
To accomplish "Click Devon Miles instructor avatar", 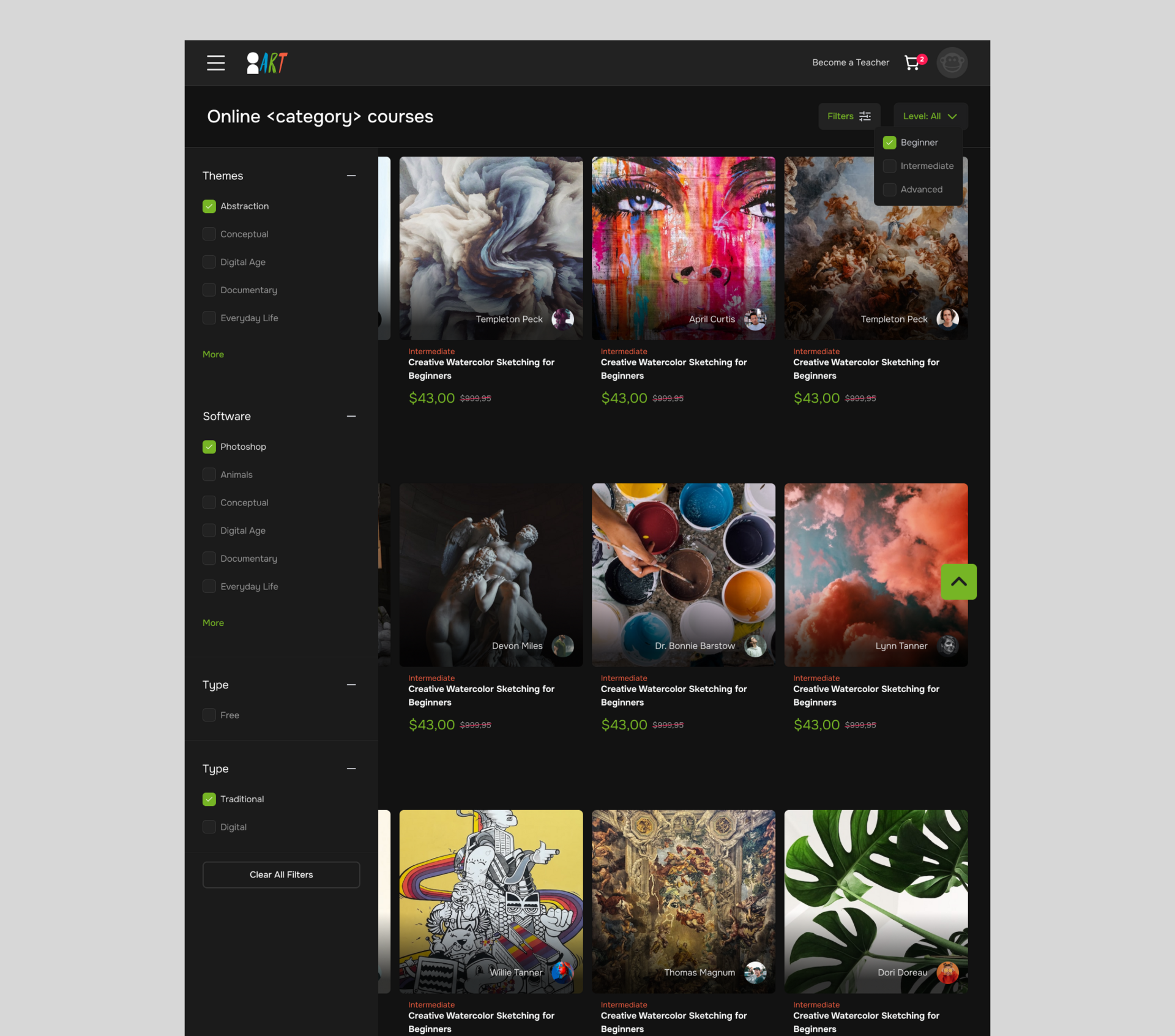I will 562,646.
